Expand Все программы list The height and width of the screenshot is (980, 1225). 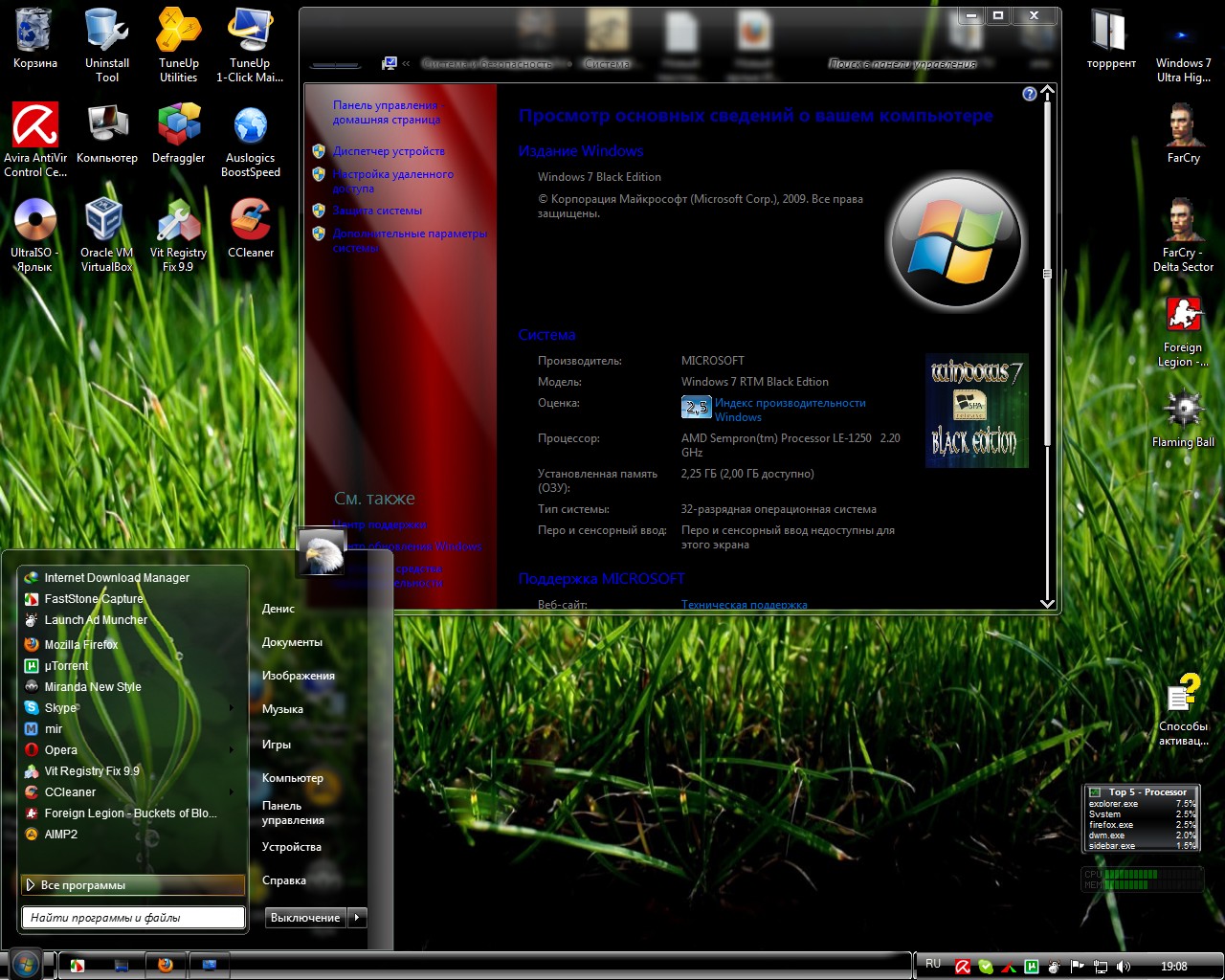[133, 885]
